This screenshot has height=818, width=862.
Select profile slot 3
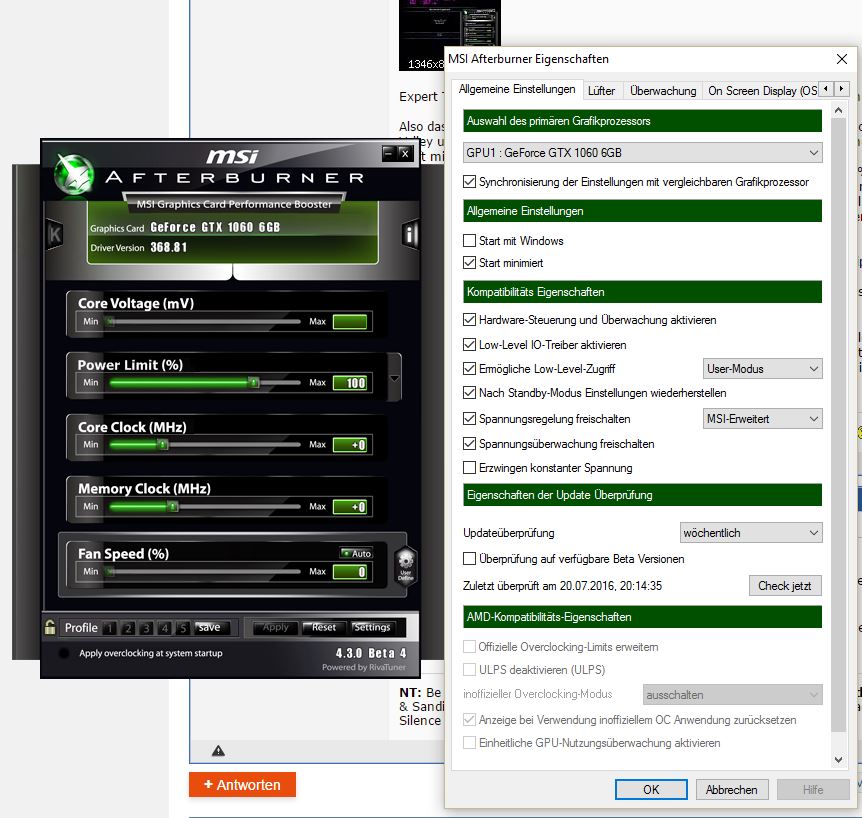[x=146, y=628]
